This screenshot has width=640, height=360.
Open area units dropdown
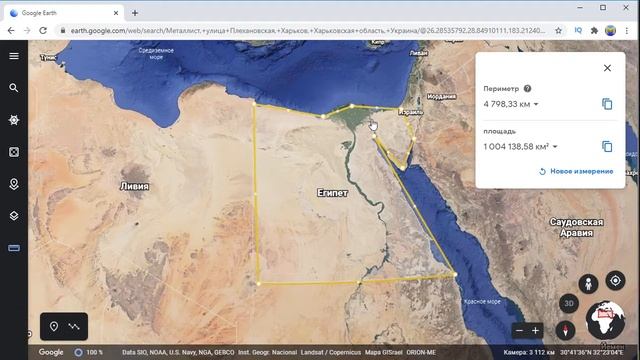(555, 147)
